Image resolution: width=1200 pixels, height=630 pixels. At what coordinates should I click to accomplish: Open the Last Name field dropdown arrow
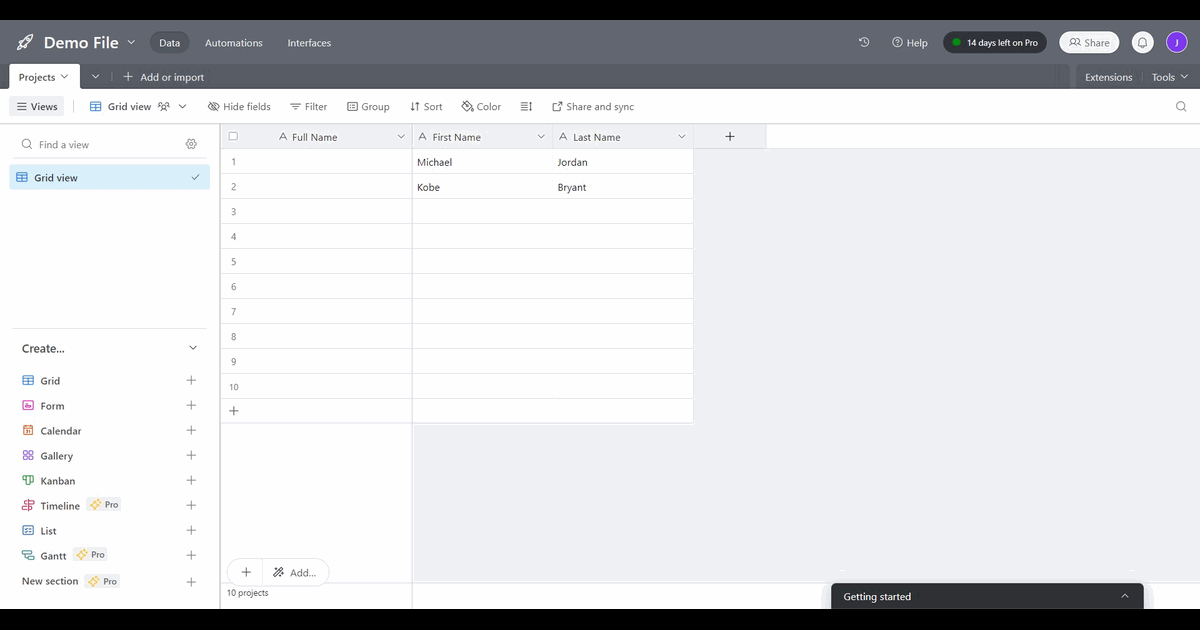[x=682, y=137]
